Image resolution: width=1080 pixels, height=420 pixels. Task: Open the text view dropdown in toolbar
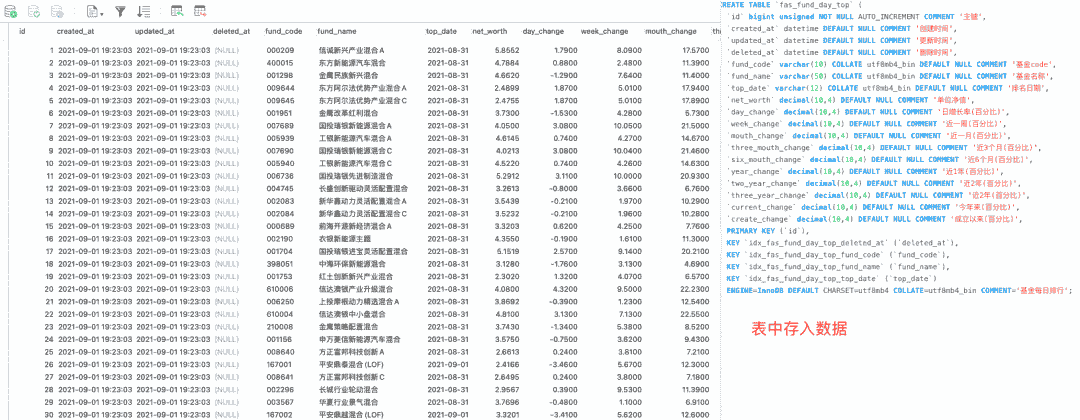pos(95,12)
